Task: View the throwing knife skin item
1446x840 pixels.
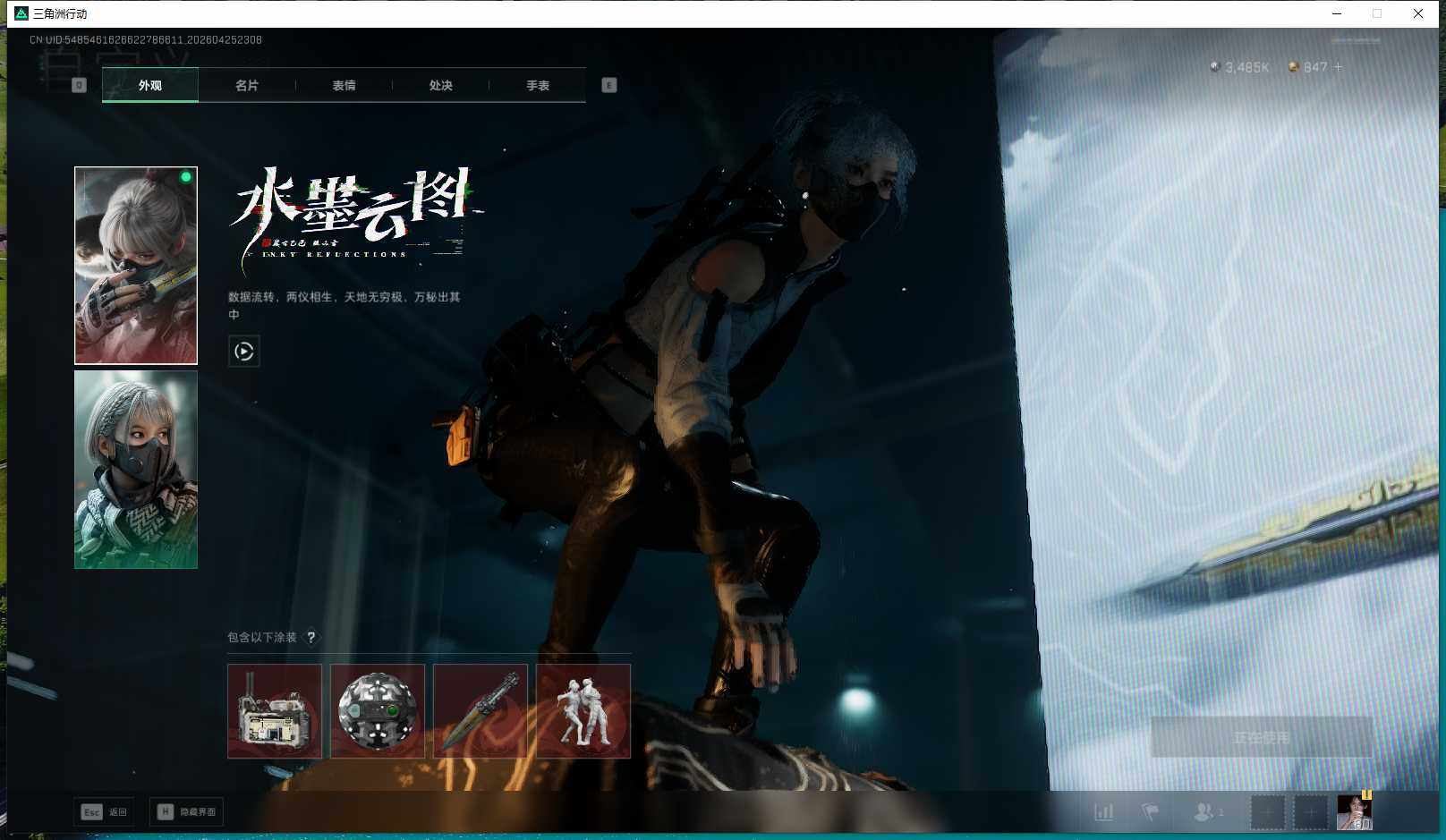Action: point(481,711)
